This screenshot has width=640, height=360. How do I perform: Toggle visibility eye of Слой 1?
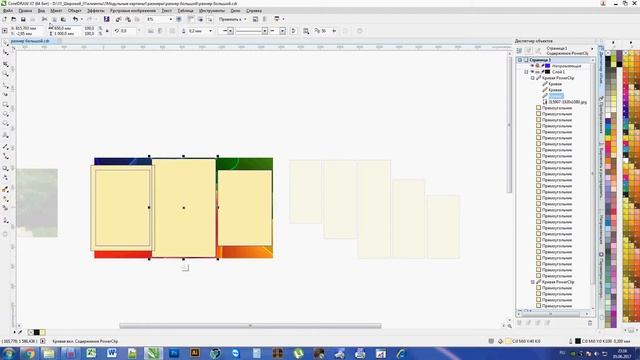532,72
